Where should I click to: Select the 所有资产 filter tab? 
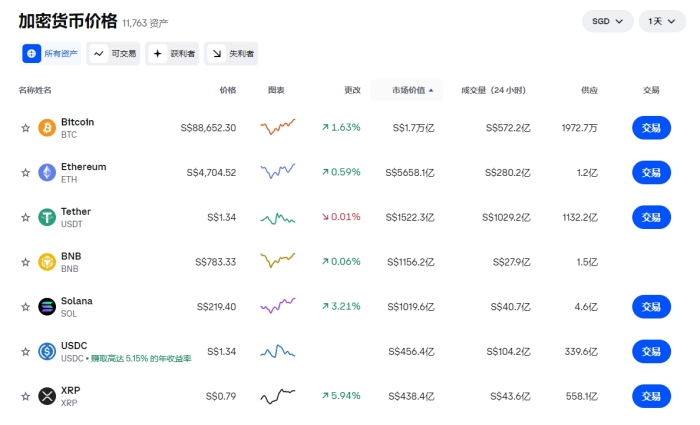point(51,54)
